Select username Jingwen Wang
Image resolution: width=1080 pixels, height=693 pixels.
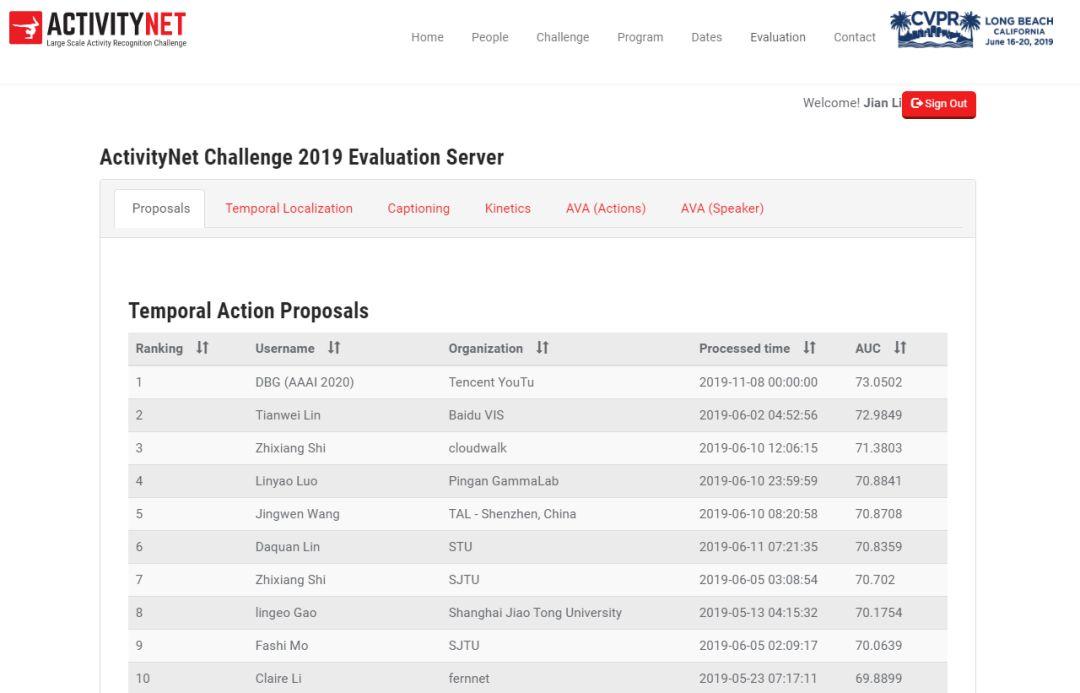point(298,514)
